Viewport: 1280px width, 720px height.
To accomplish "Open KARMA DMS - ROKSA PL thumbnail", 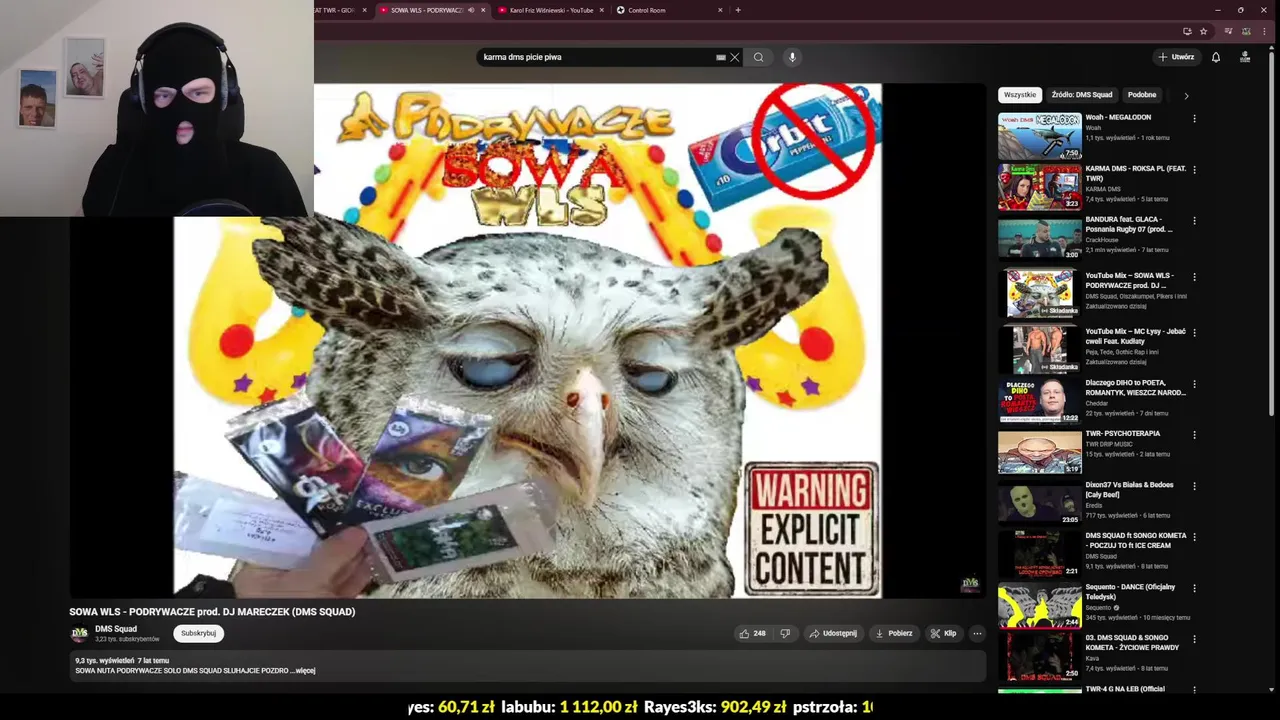I will (x=1040, y=187).
